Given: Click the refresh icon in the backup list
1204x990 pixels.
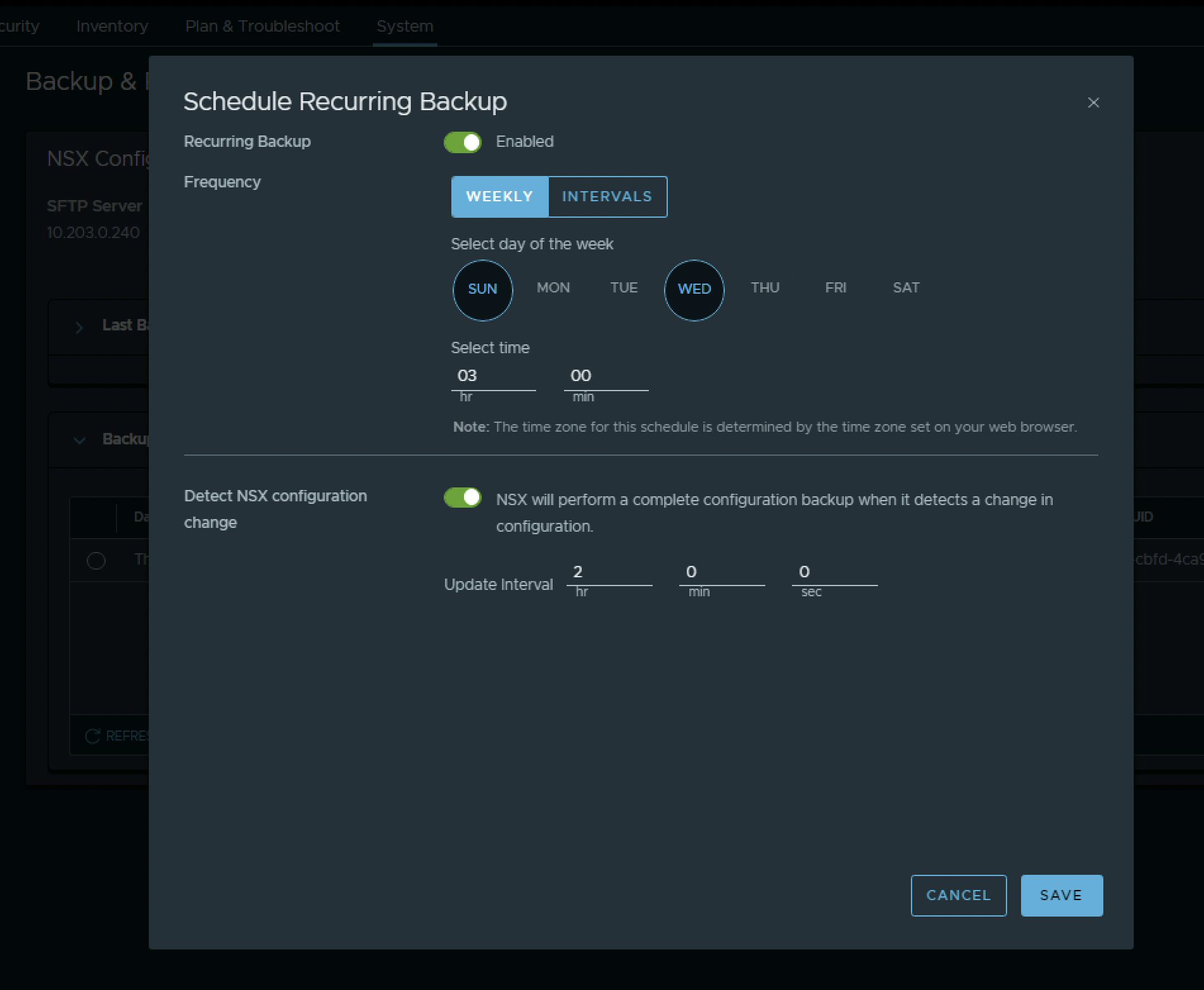Looking at the screenshot, I should point(94,736).
